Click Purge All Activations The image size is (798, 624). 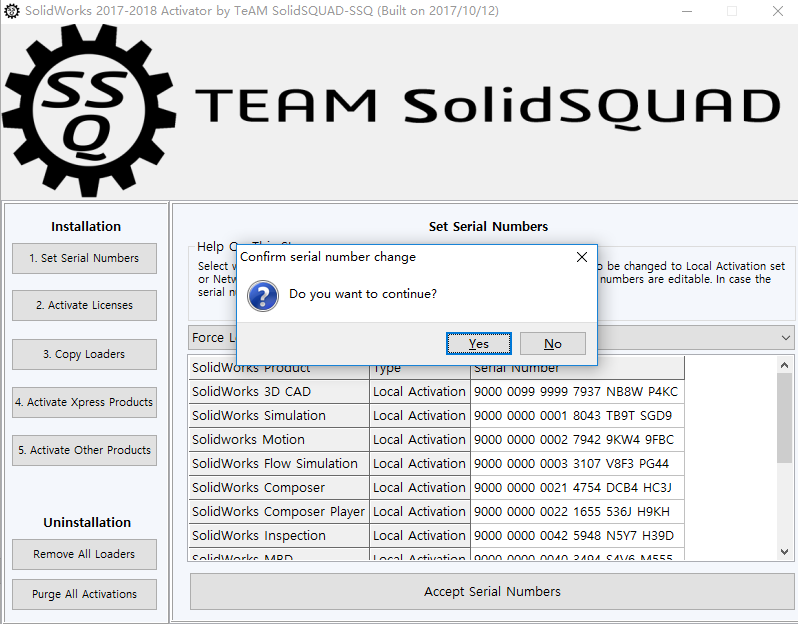[x=84, y=594]
